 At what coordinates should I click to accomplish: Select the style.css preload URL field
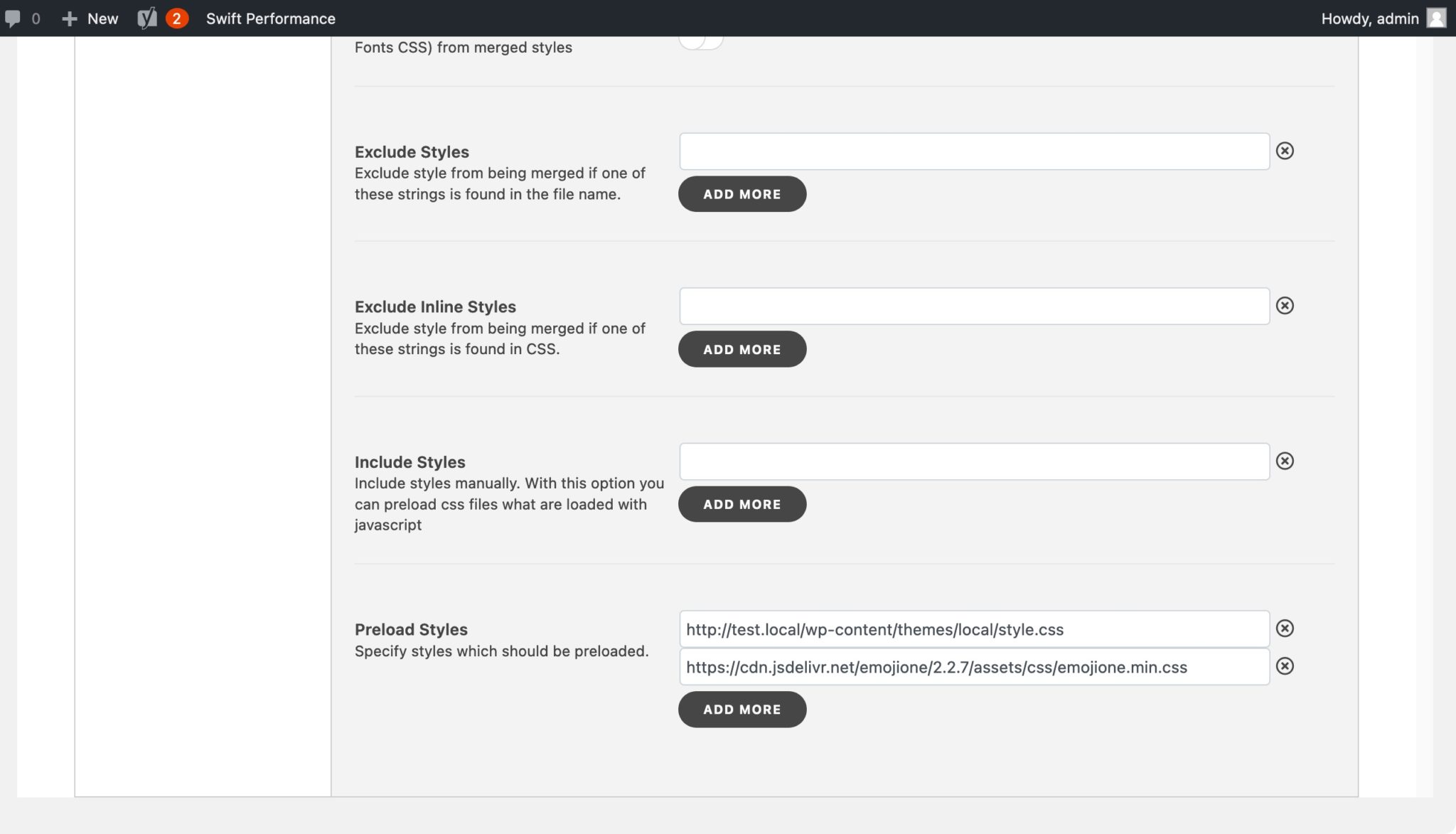coord(974,629)
